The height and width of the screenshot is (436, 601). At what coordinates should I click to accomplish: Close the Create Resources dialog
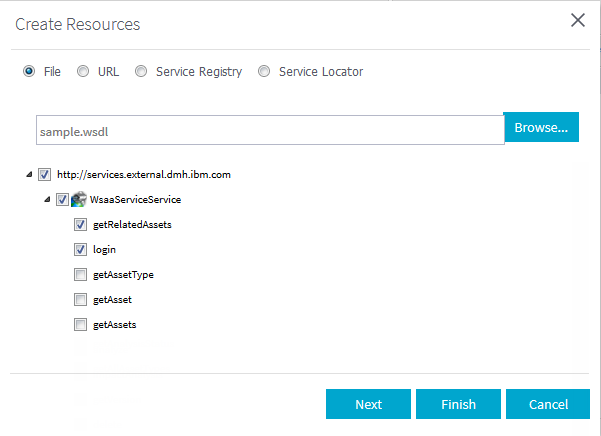point(577,21)
